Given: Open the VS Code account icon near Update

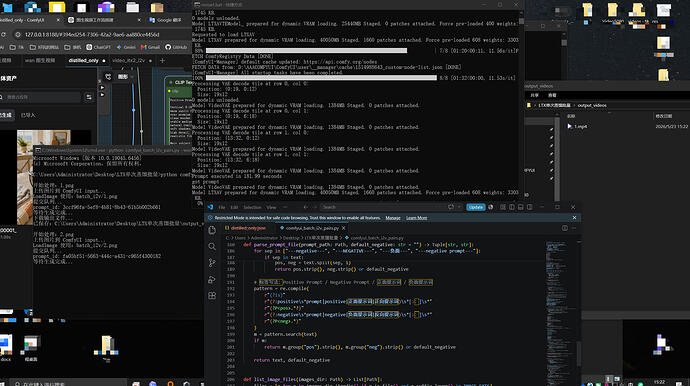Looking at the screenshot, I should click(491, 207).
